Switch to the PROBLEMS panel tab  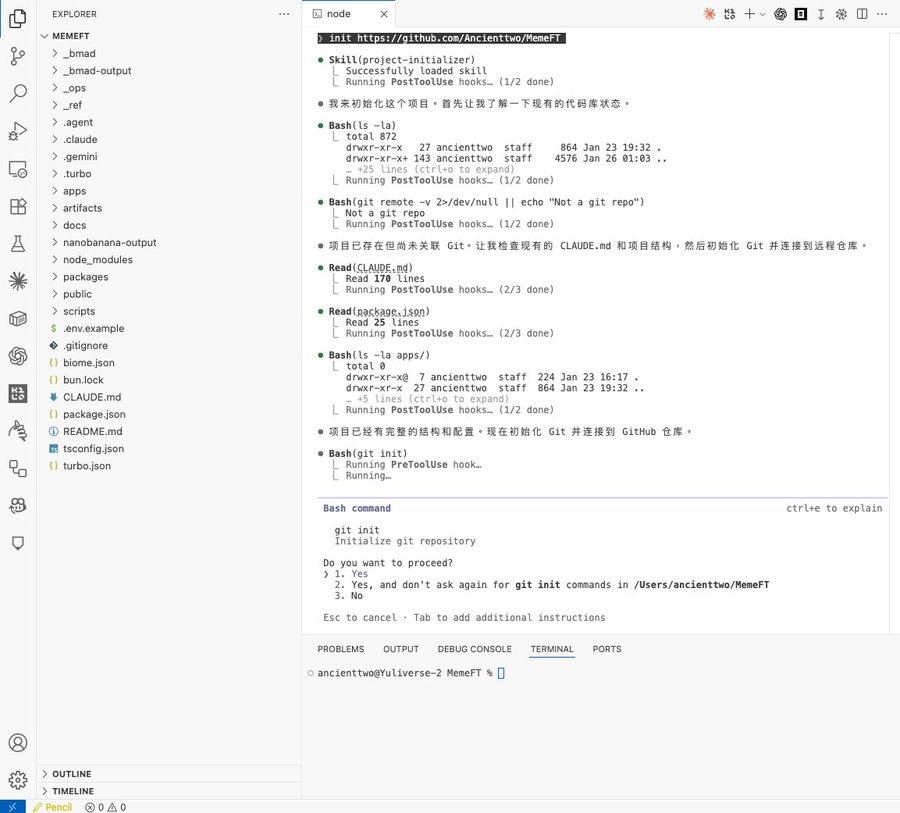[341, 649]
